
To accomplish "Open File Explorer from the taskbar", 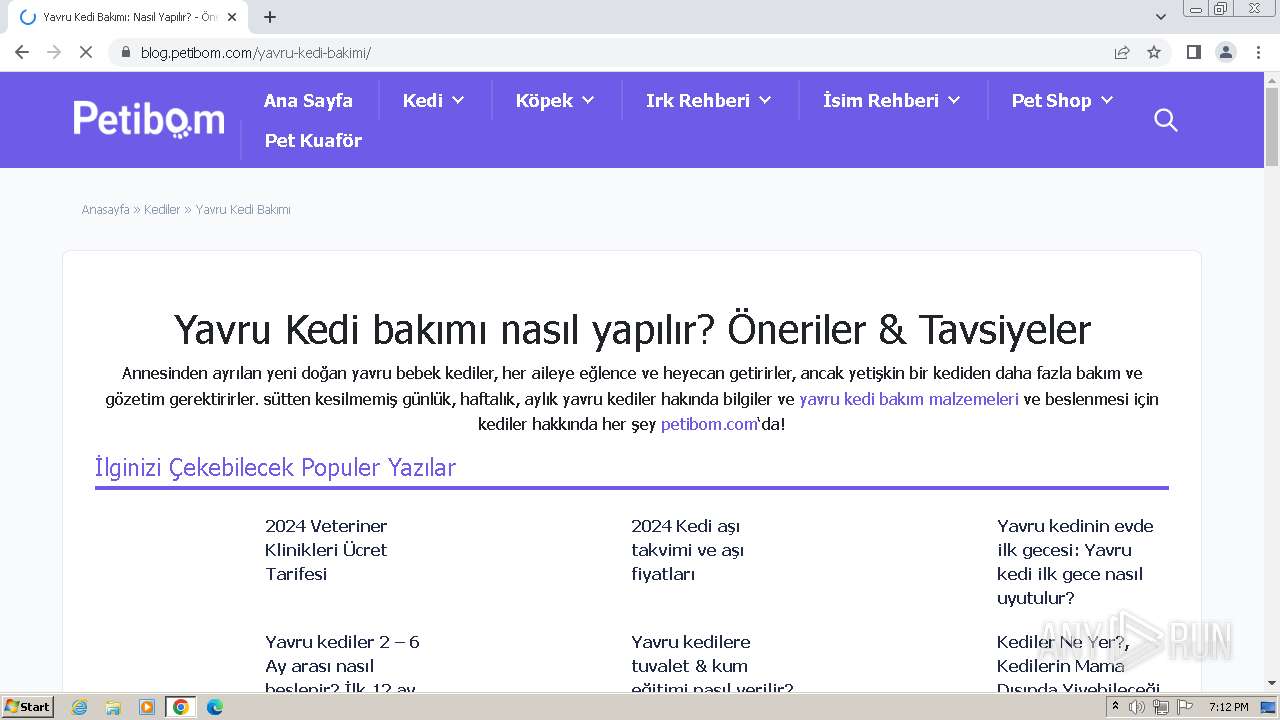I will point(113,707).
